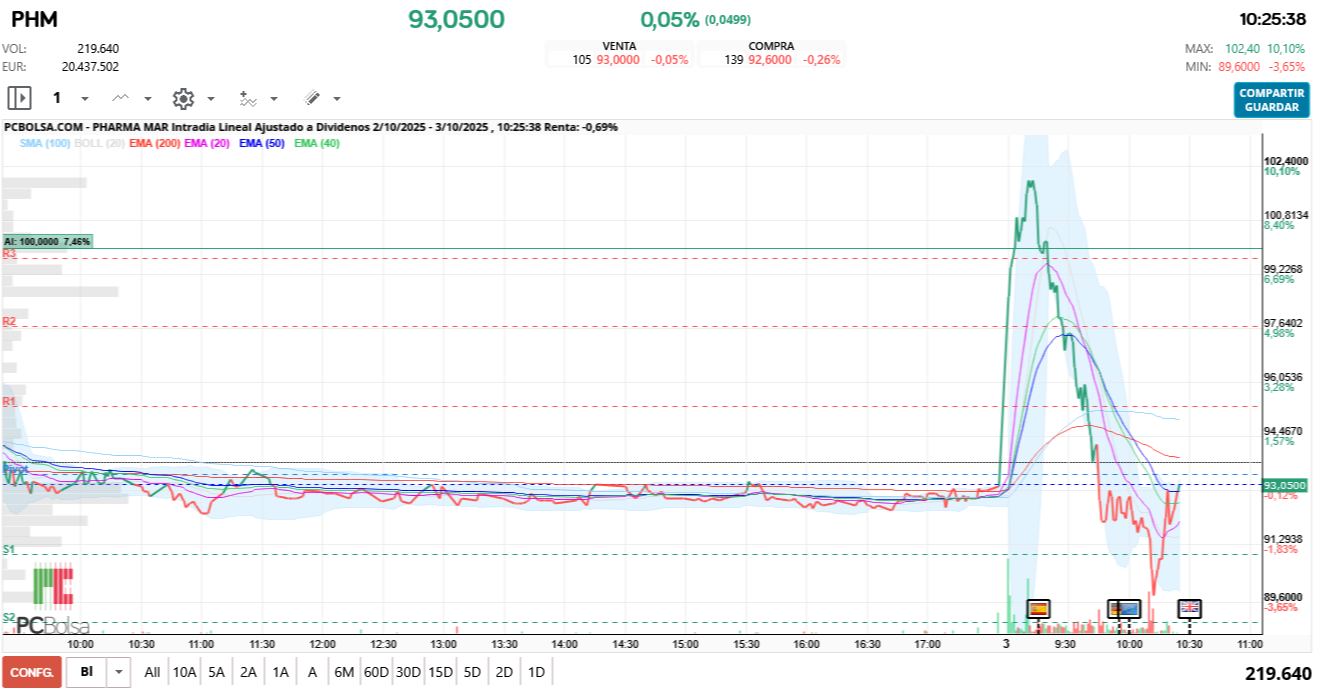Click the UK flag event marker

coord(1189,608)
